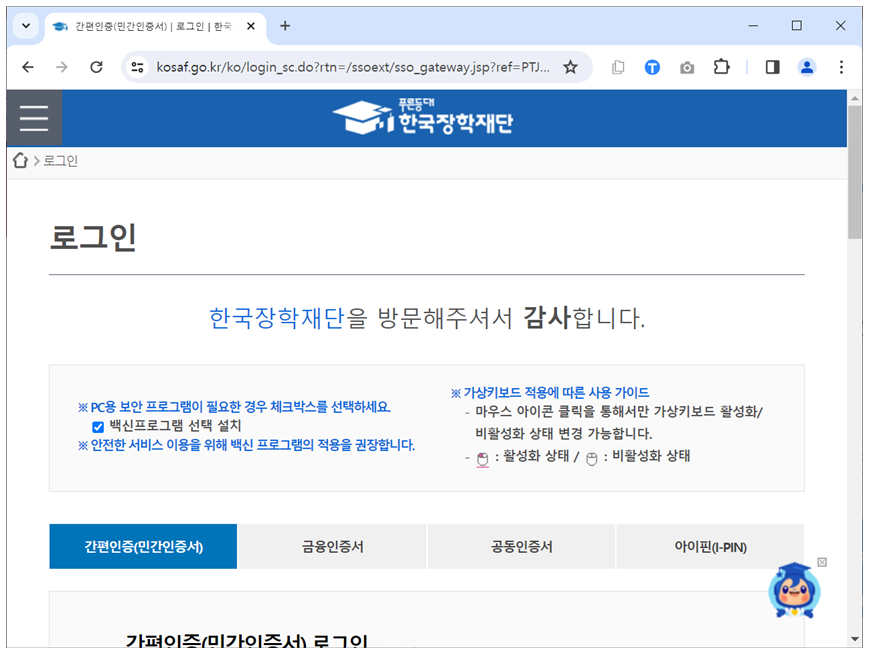
Task: Click the active-state mouse icon
Action: click(x=482, y=458)
